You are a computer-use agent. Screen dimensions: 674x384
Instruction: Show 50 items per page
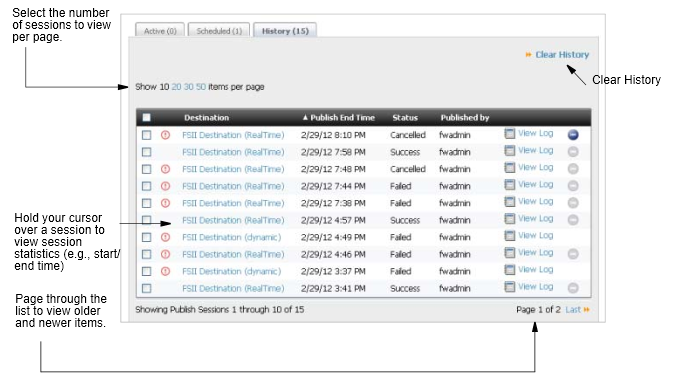click(201, 87)
